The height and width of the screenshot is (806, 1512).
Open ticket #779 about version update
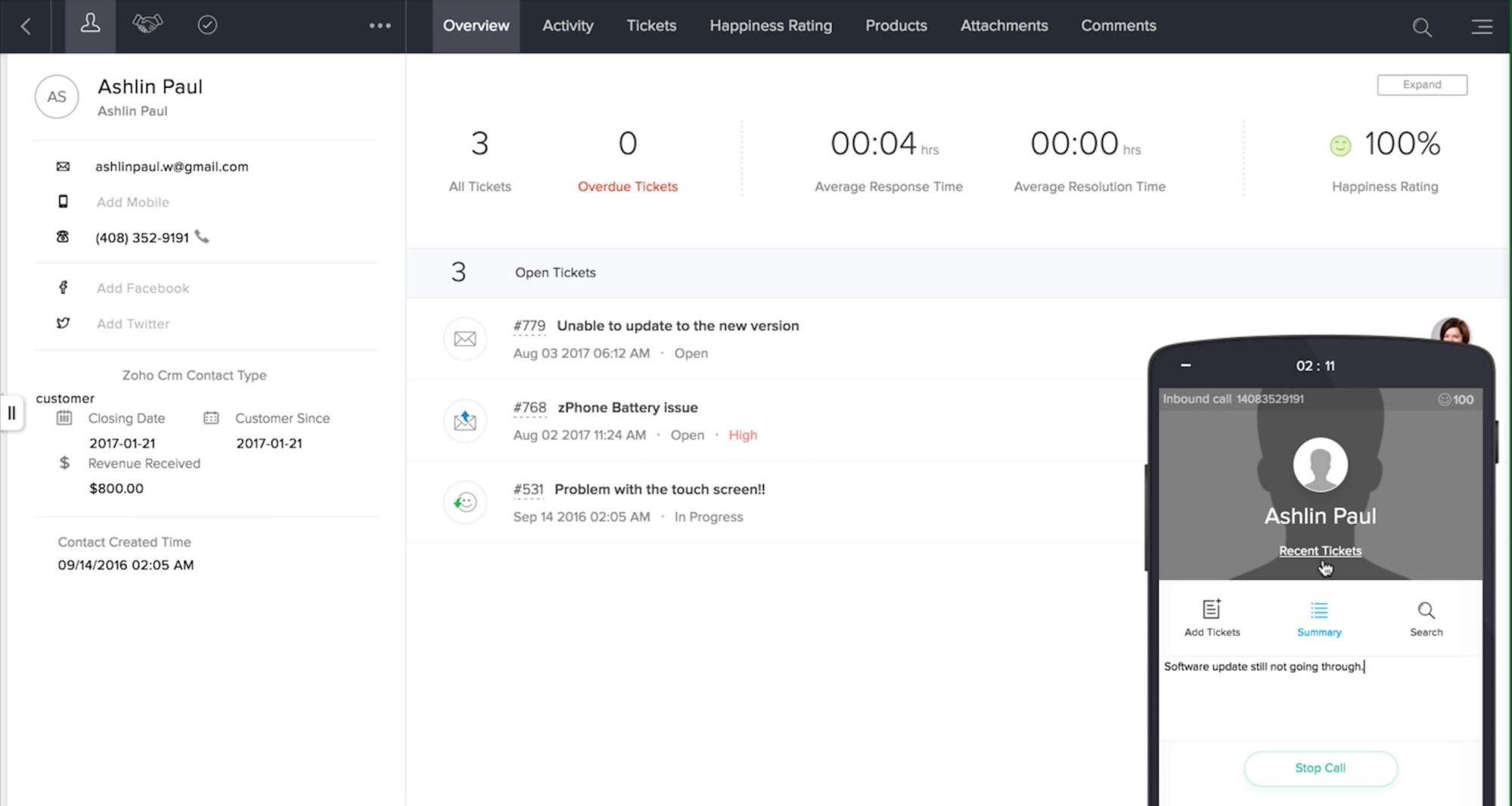(x=677, y=326)
